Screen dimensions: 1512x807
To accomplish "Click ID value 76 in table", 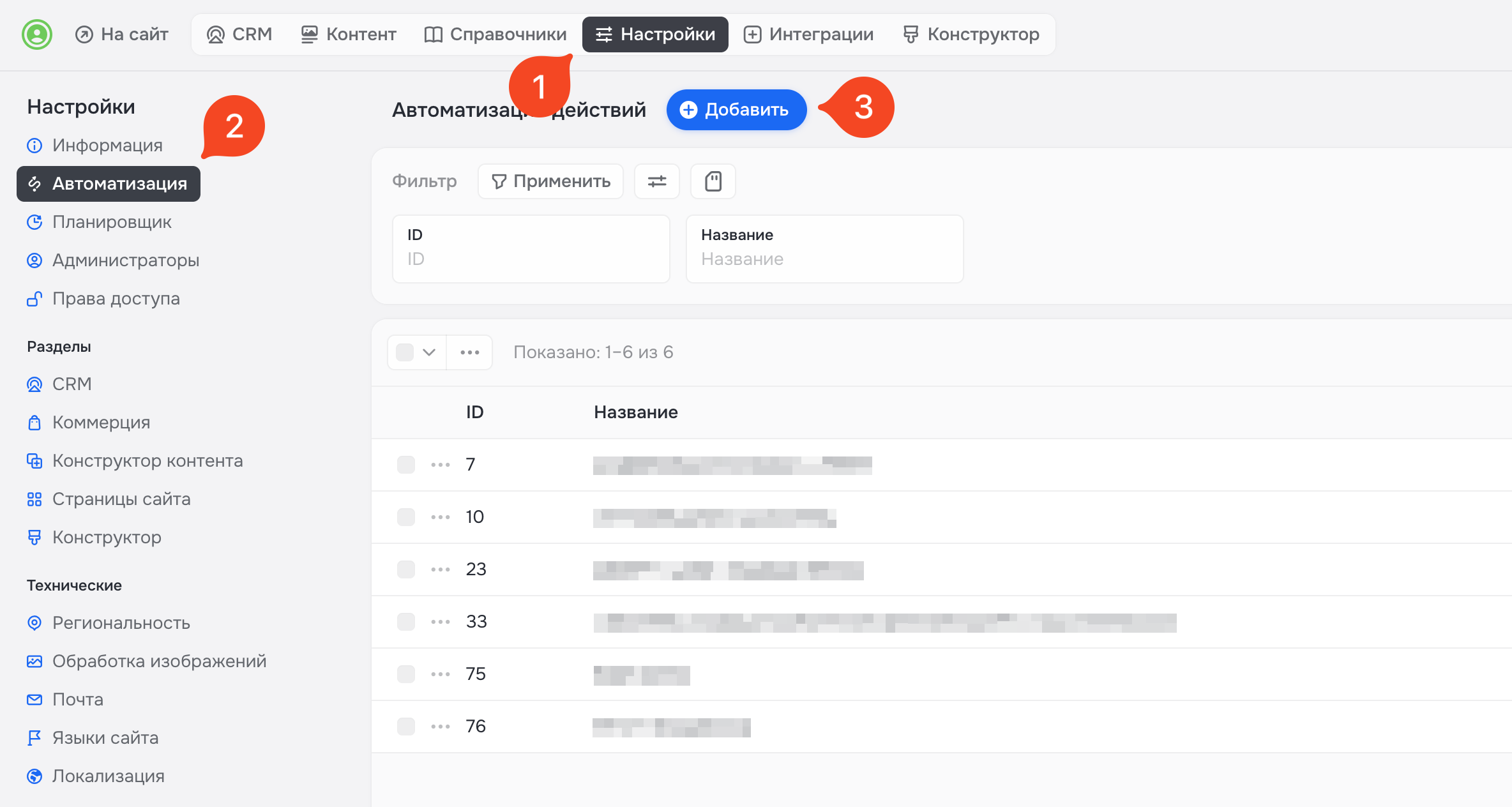I will point(476,727).
